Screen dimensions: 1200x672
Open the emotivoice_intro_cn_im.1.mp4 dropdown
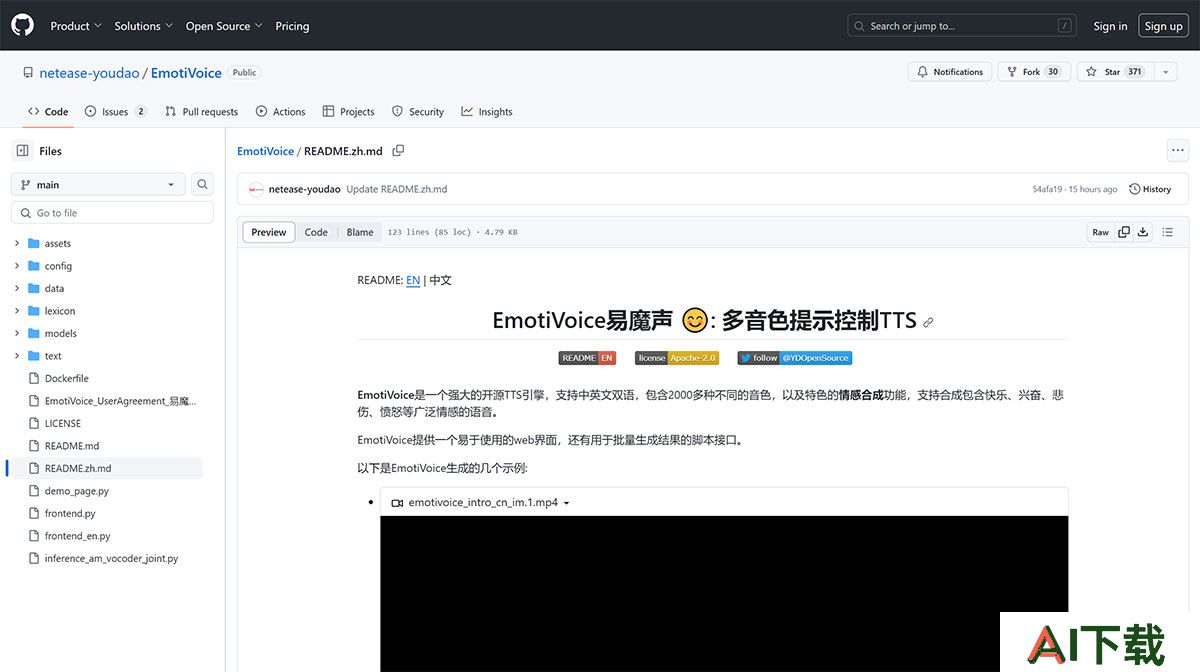pyautogui.click(x=480, y=503)
